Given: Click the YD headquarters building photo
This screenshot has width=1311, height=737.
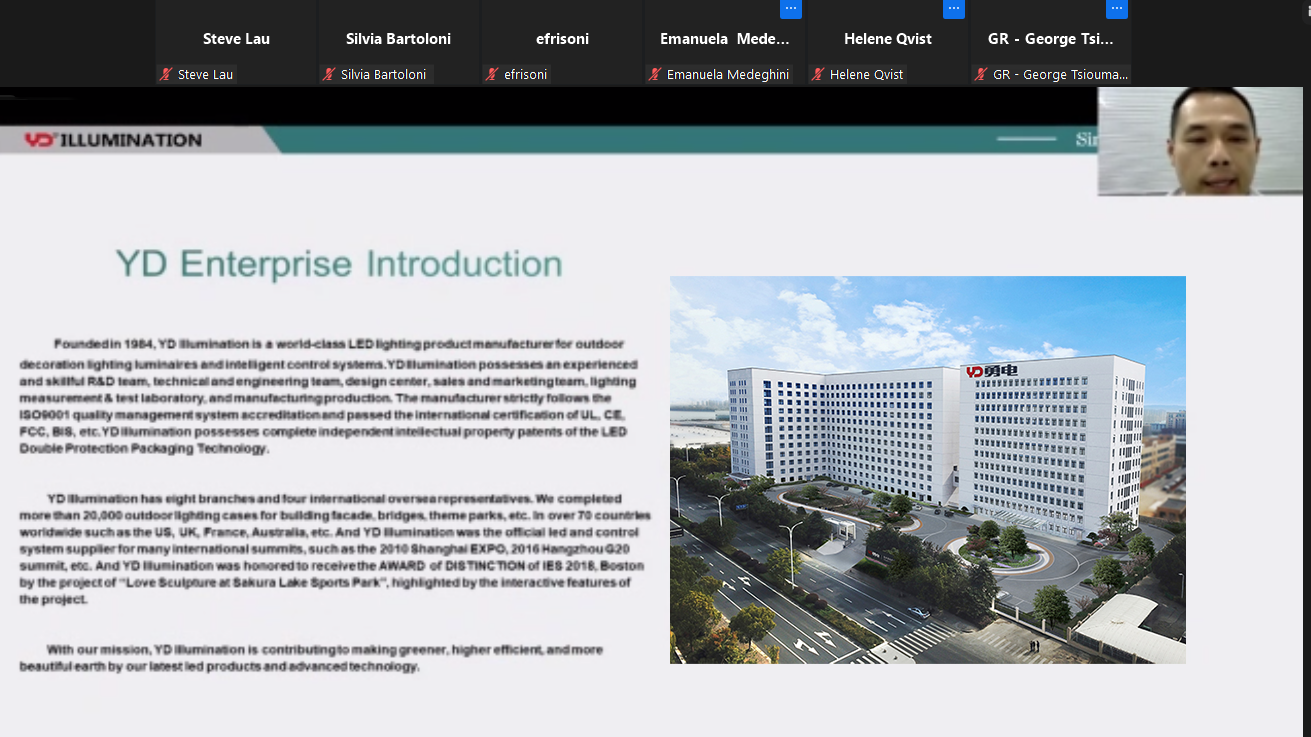Looking at the screenshot, I should 927,469.
